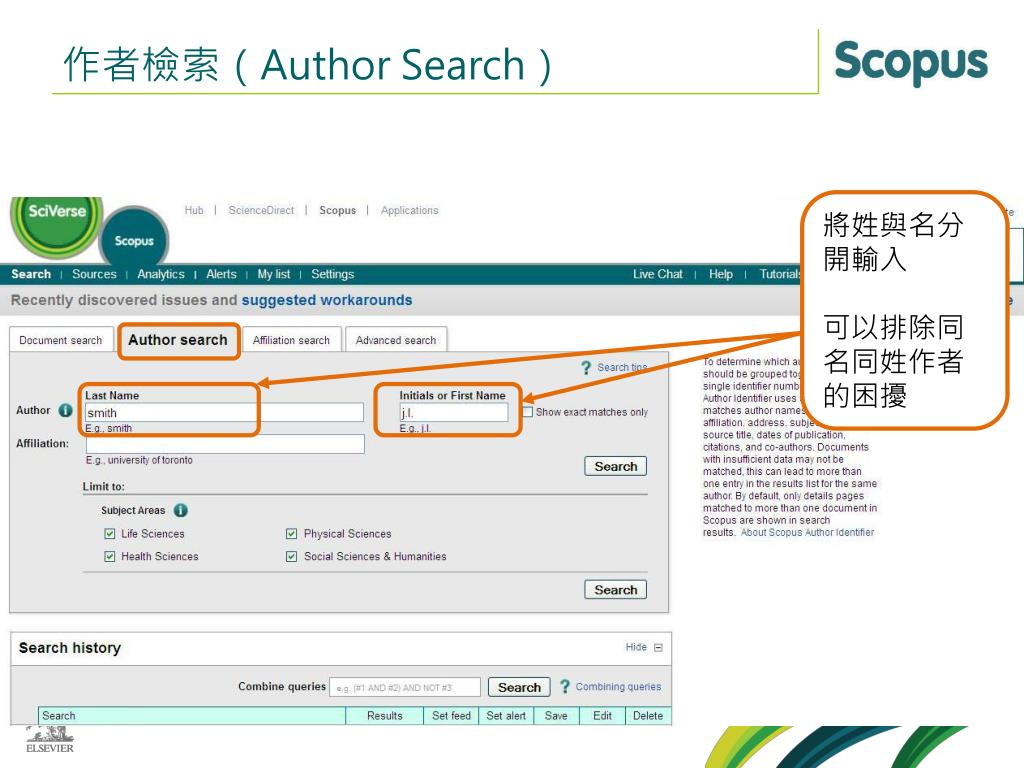Viewport: 1024px width, 768px height.
Task: Open the Advanced search tab
Action: point(396,340)
